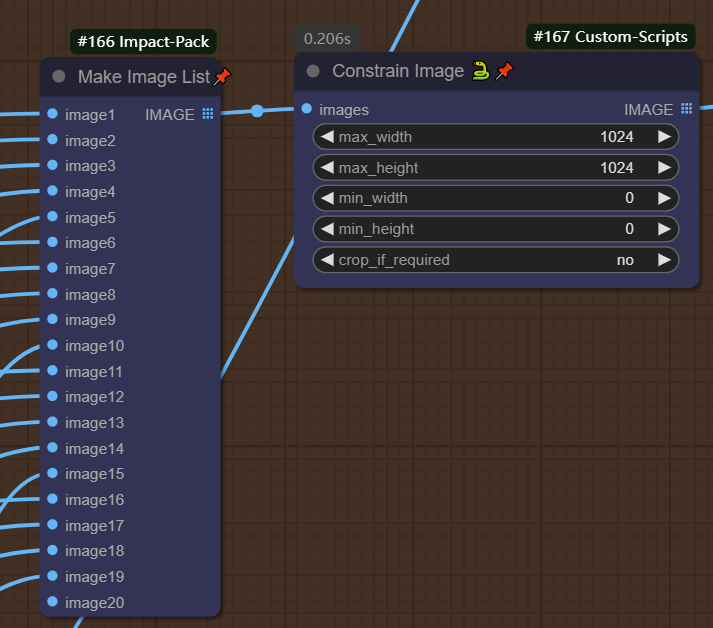713x628 pixels.
Task: Click the image1 input connector dot
Action: point(52,114)
